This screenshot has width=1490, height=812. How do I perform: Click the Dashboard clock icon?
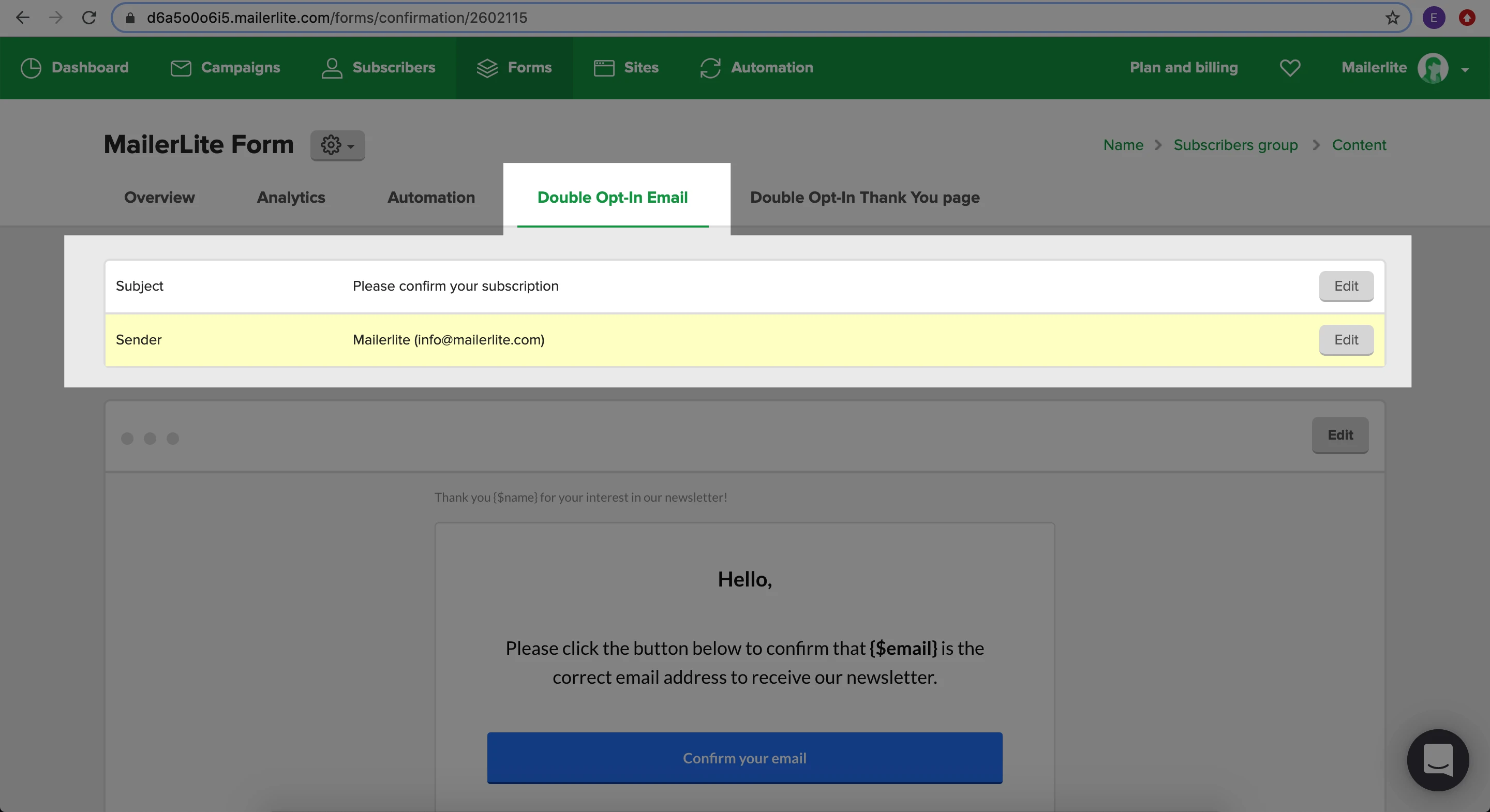pos(31,68)
